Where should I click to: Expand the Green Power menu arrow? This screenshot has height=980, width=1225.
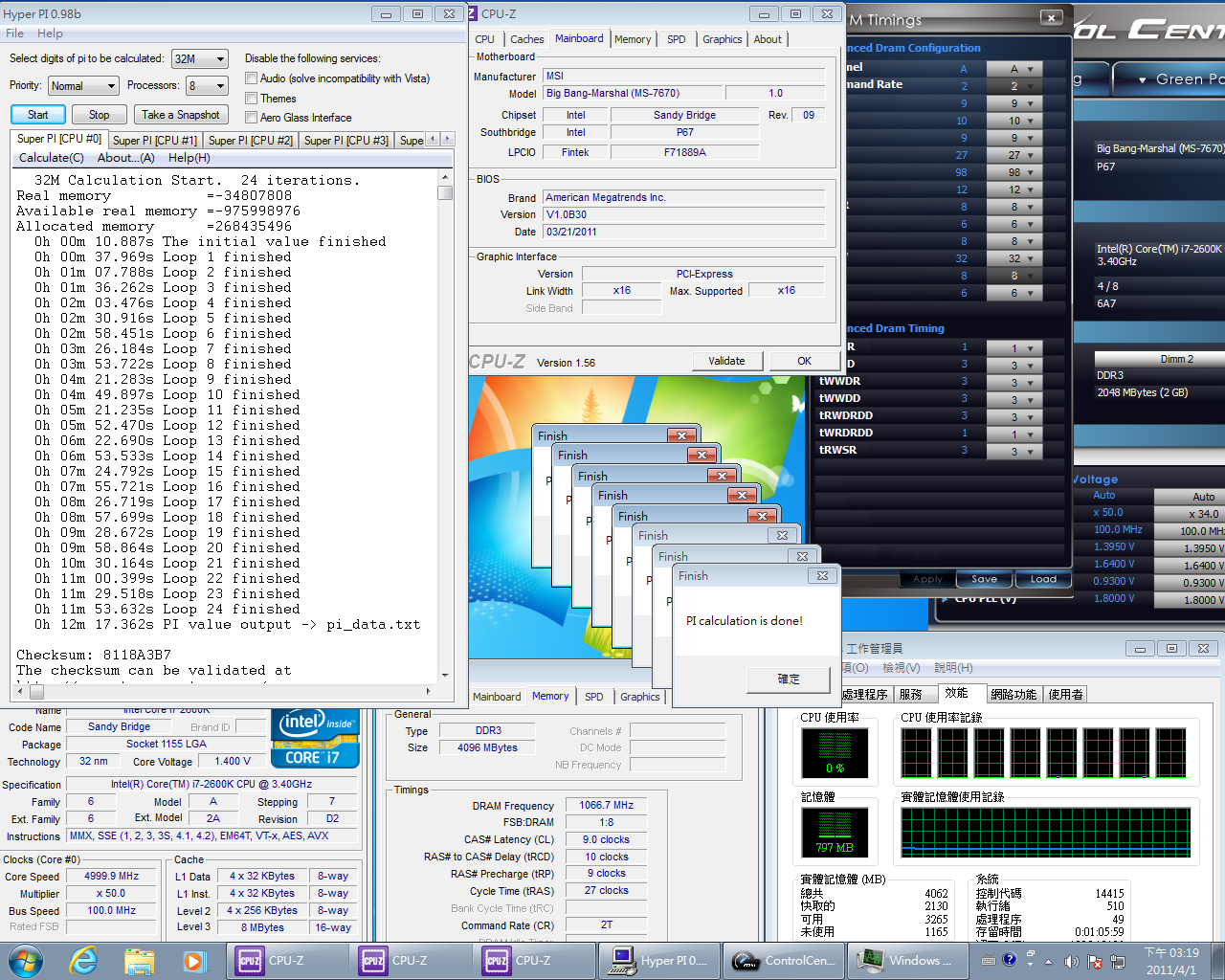(x=1142, y=80)
